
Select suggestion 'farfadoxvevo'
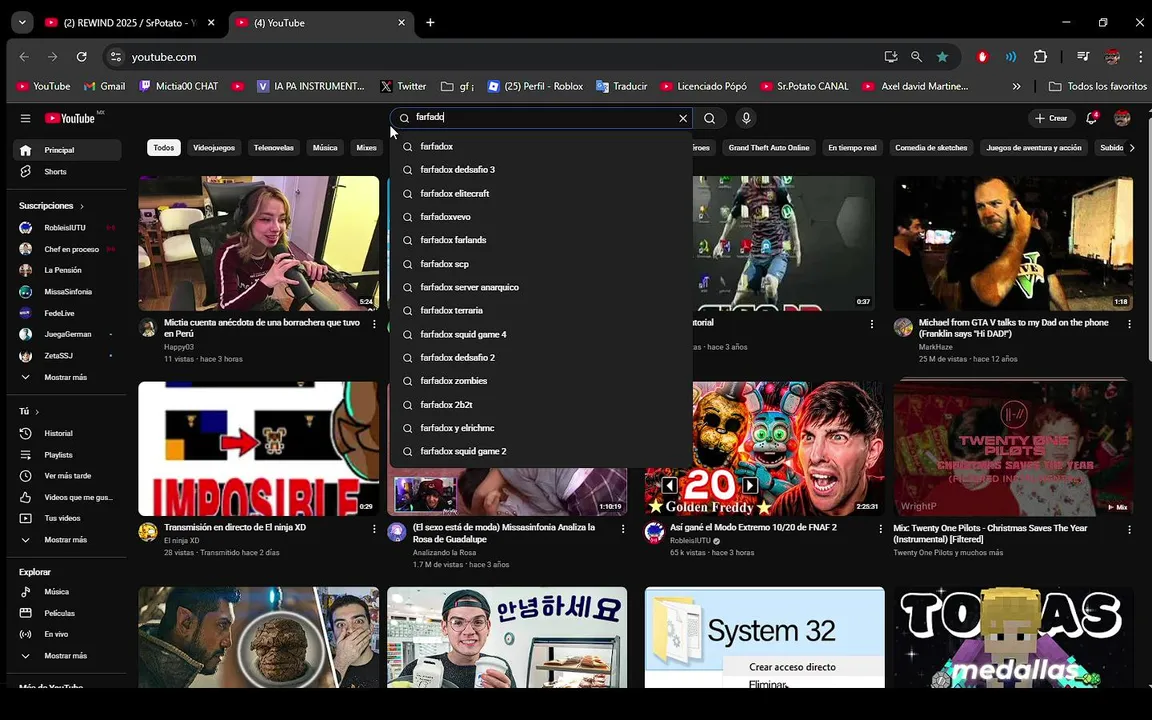click(541, 217)
